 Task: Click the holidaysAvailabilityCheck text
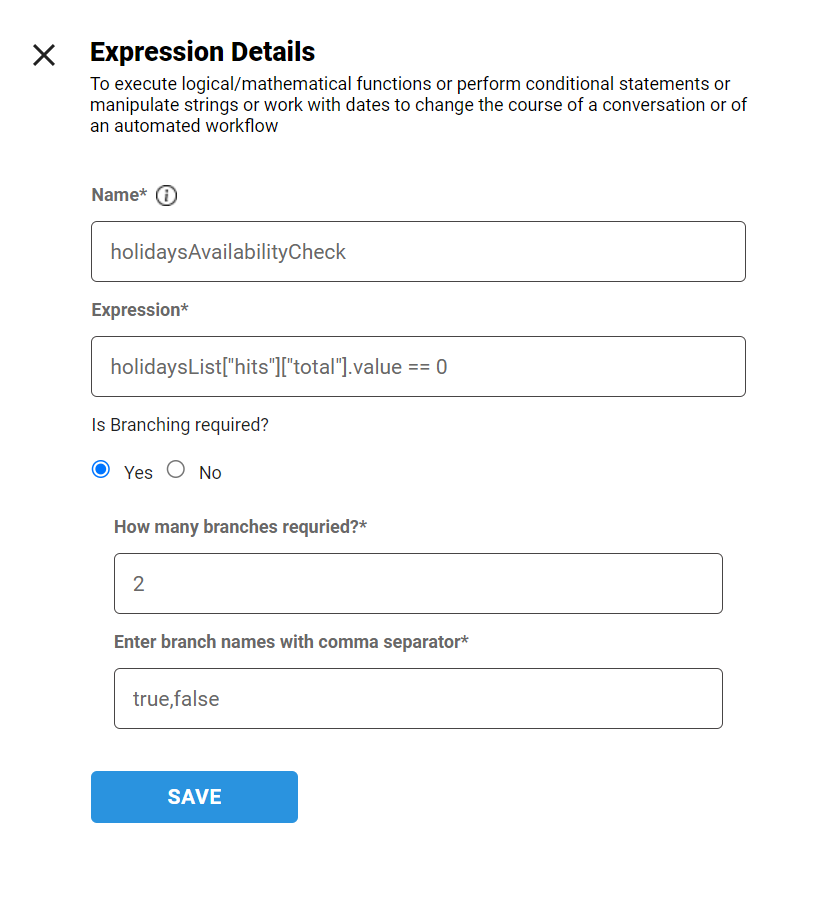pos(228,252)
